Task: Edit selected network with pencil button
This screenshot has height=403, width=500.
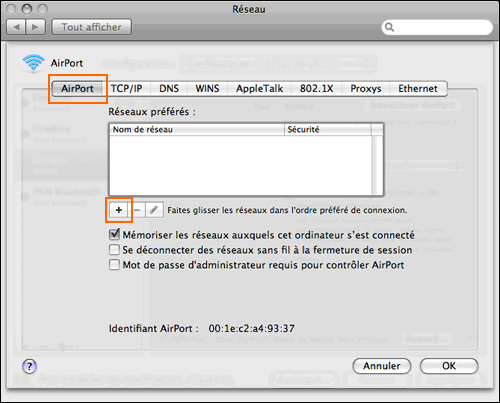Action: pyautogui.click(x=154, y=210)
